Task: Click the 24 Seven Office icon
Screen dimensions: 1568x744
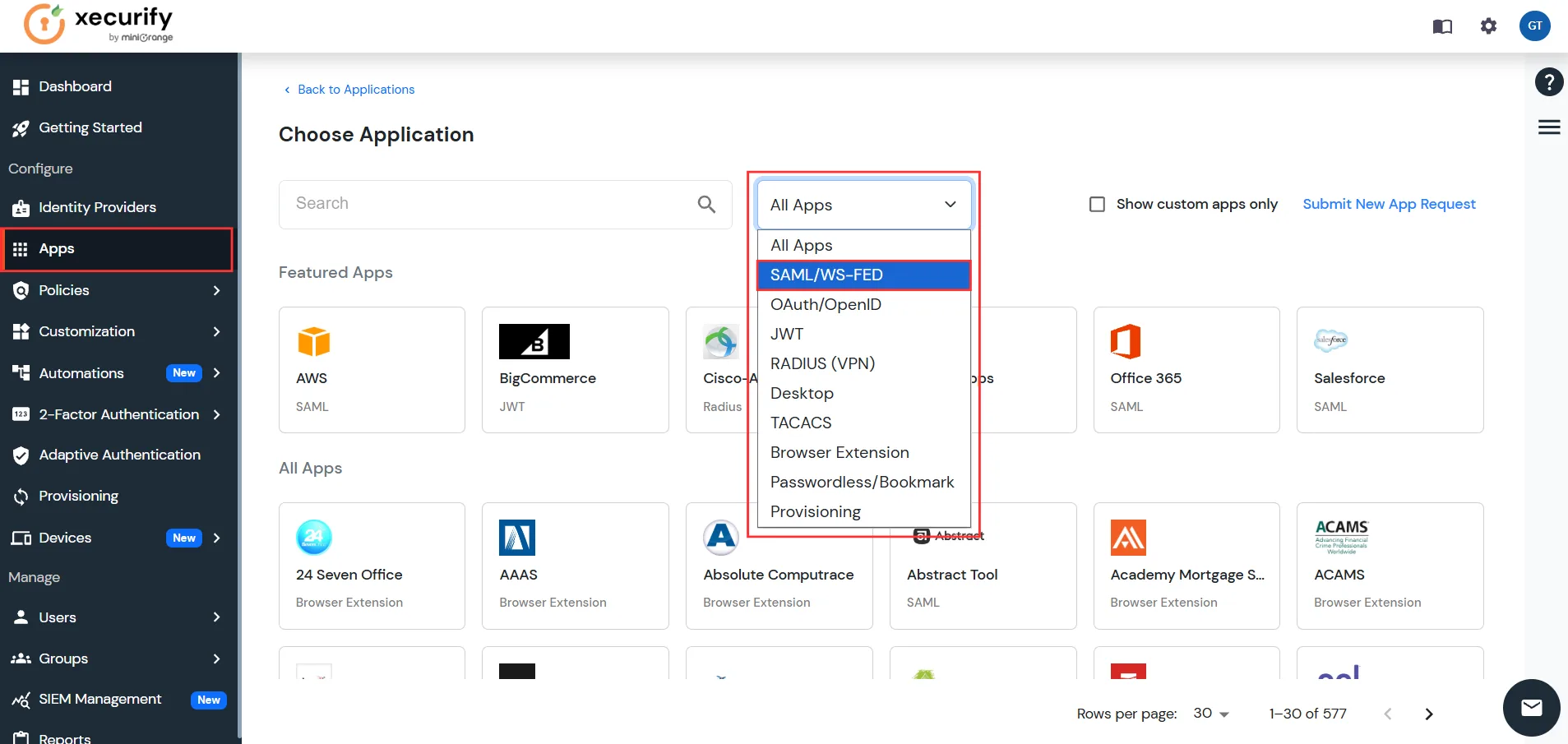Action: [x=313, y=538]
